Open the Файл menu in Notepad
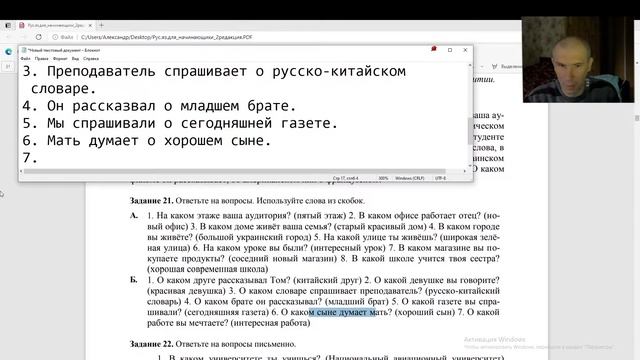 coord(25,59)
